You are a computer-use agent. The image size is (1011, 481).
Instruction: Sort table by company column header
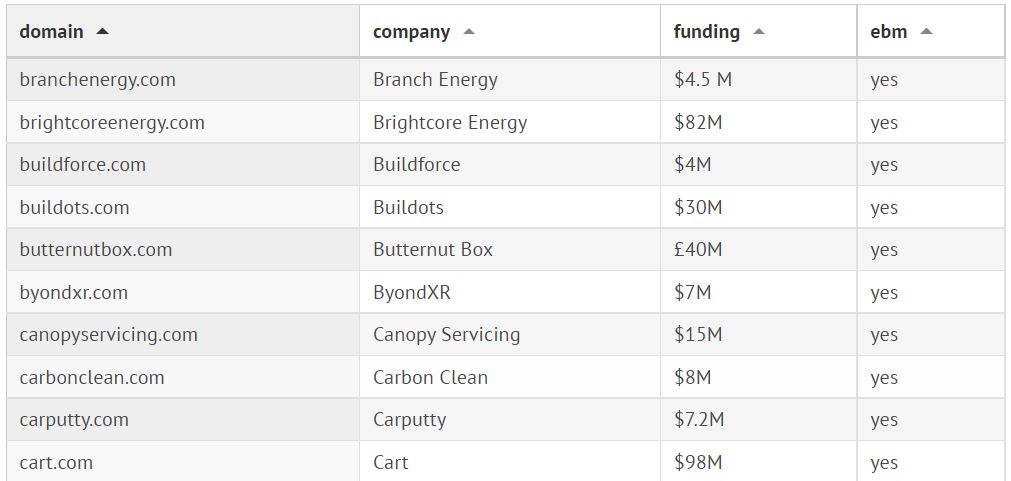411,32
